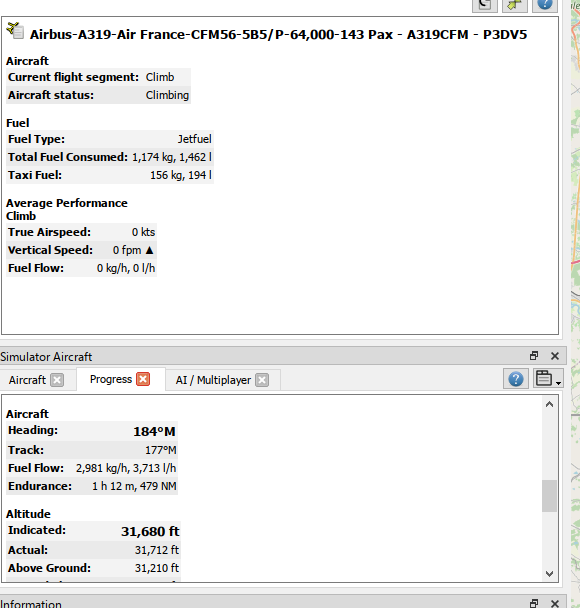The image size is (580, 608).
Task: Float the Simulator Aircraft dock window
Action: [x=534, y=356]
